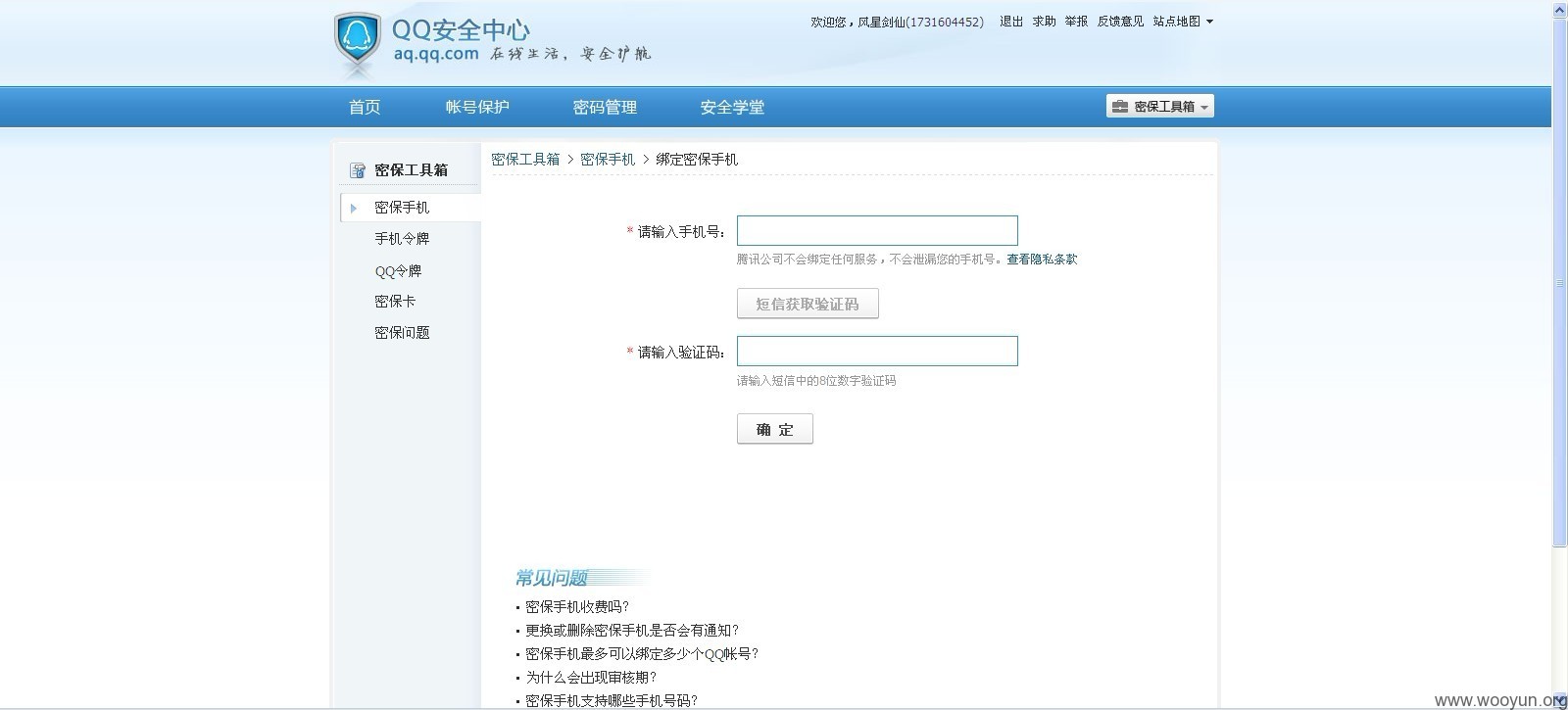Screen dimensions: 1568x710
Task: Open FAQ 更换或删除密保手机是否会有通知?
Action: pos(632,631)
